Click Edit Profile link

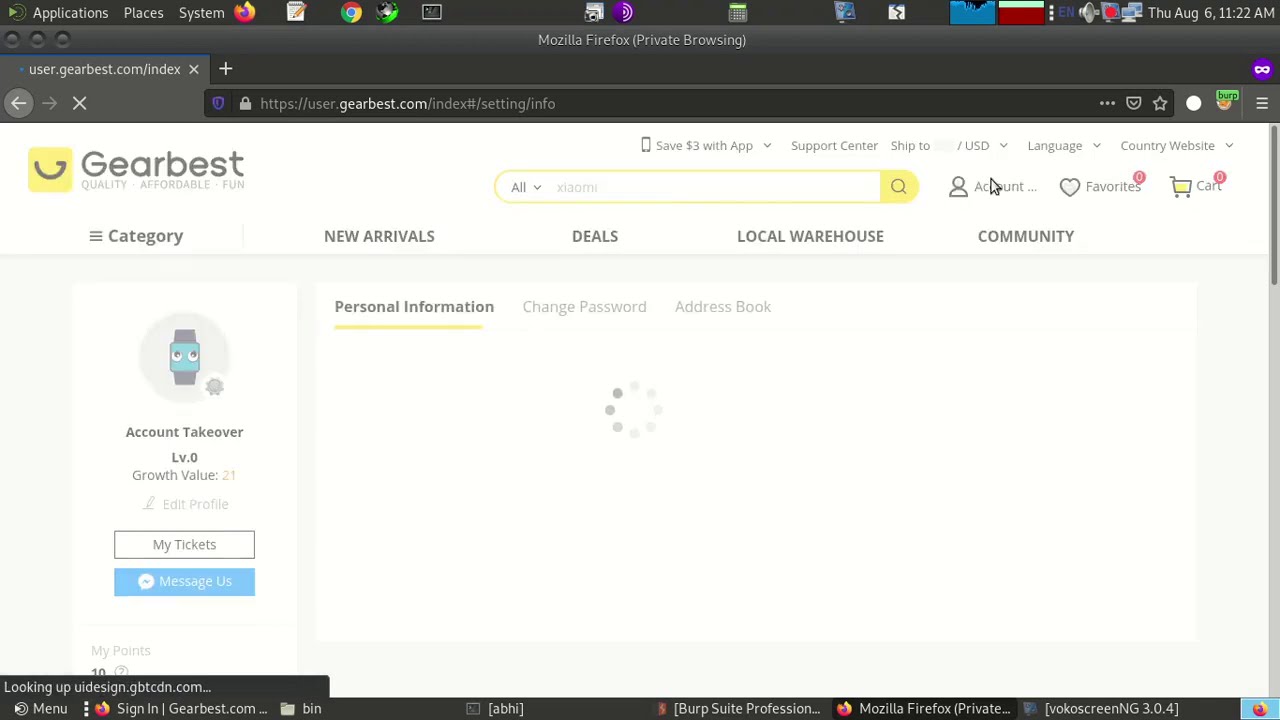point(185,504)
